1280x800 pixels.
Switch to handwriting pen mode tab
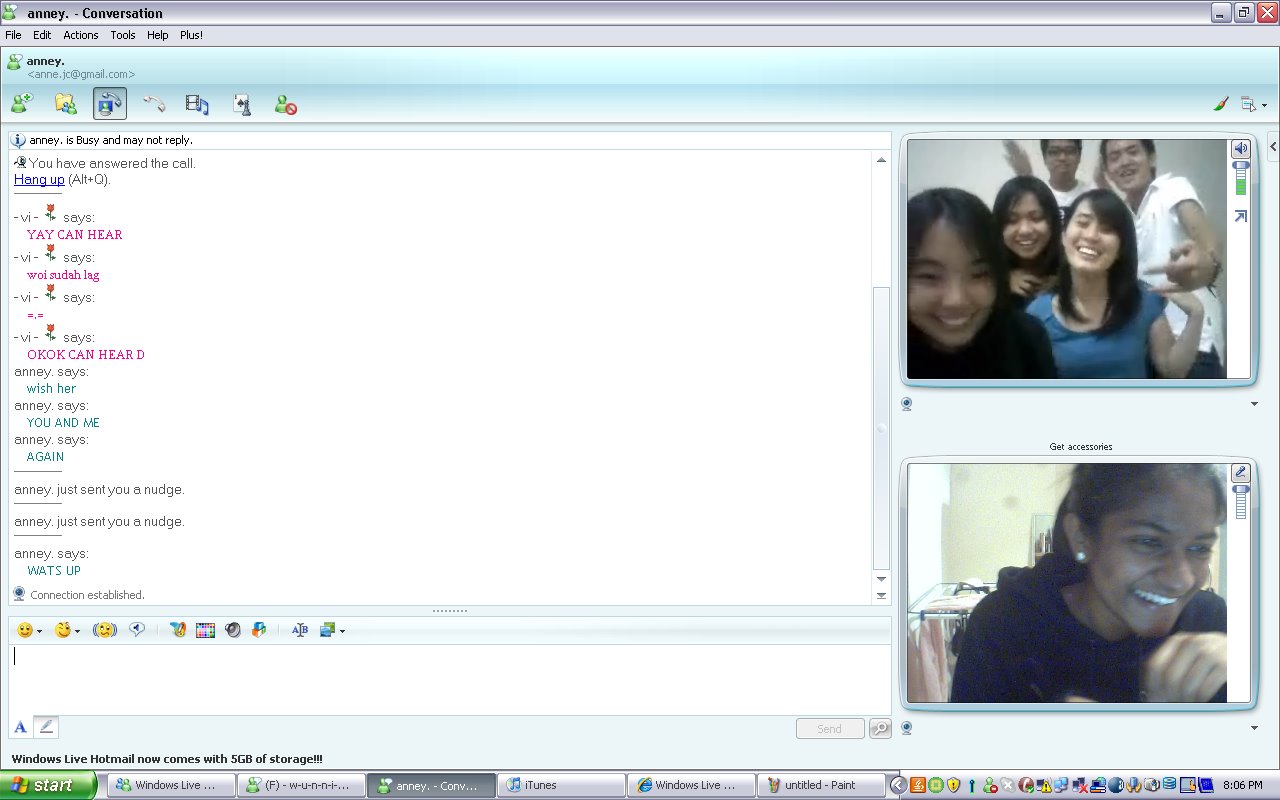[x=46, y=727]
